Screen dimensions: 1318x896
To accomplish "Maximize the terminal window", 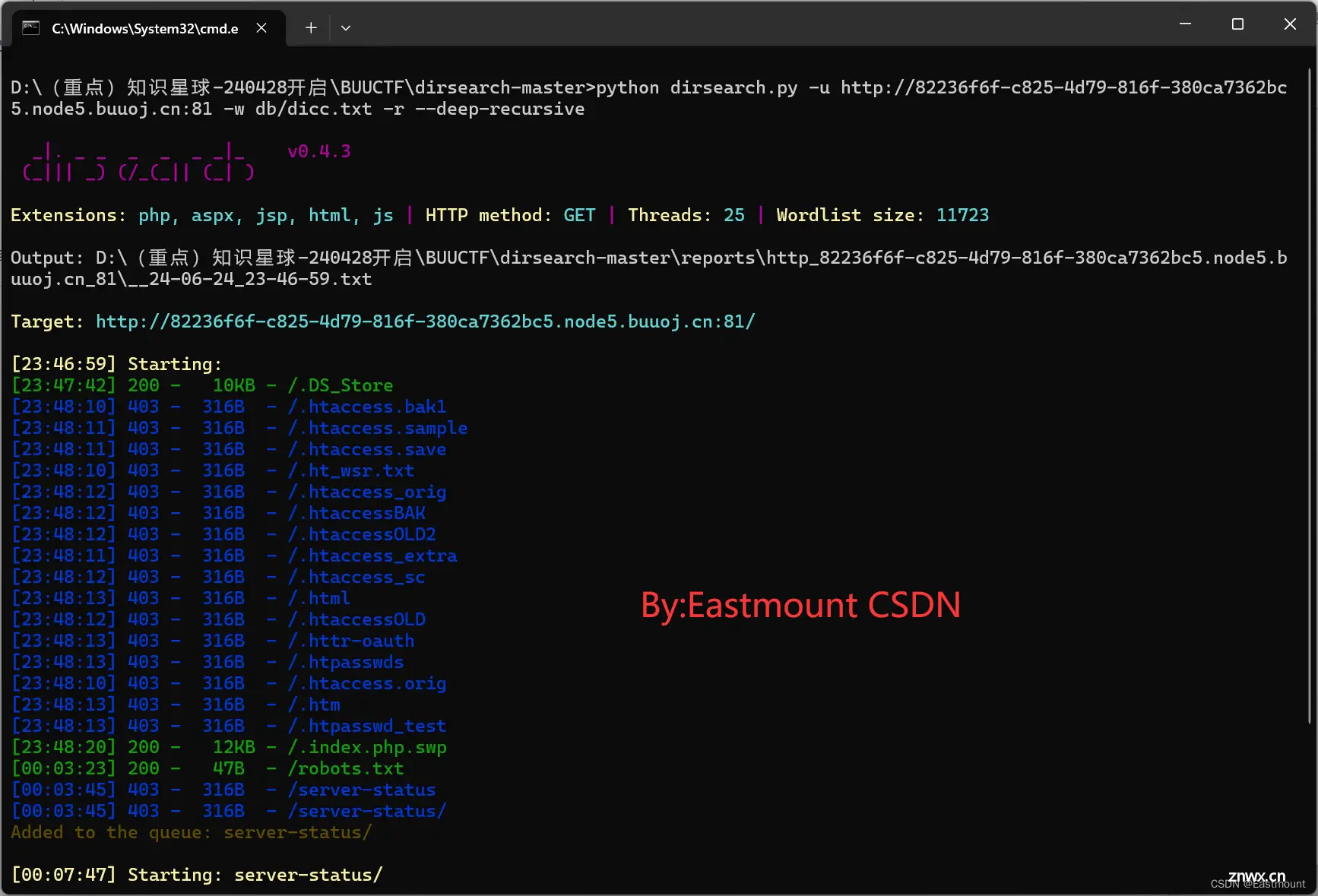I will [1237, 24].
